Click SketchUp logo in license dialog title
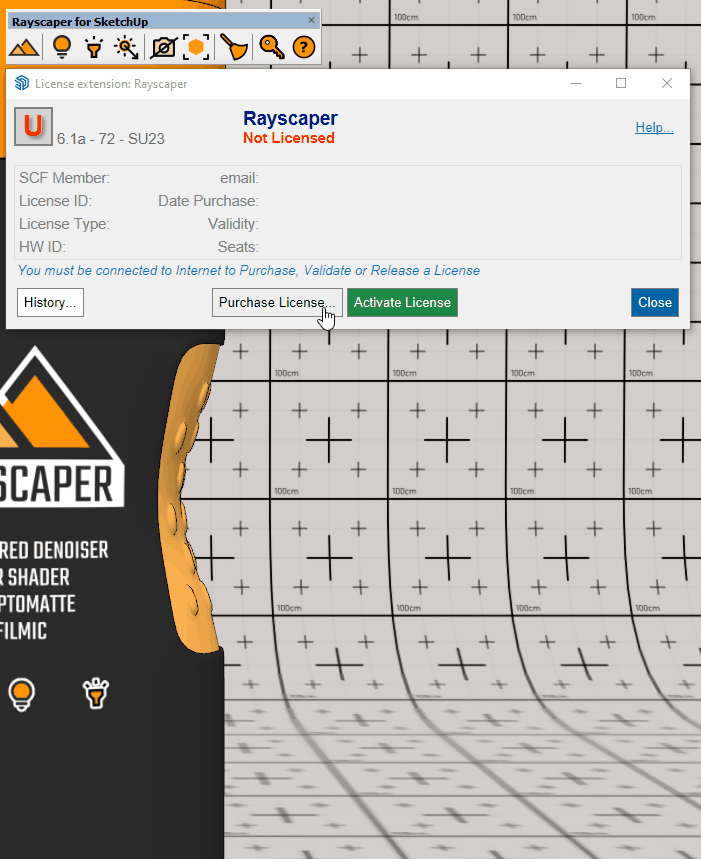 21,83
